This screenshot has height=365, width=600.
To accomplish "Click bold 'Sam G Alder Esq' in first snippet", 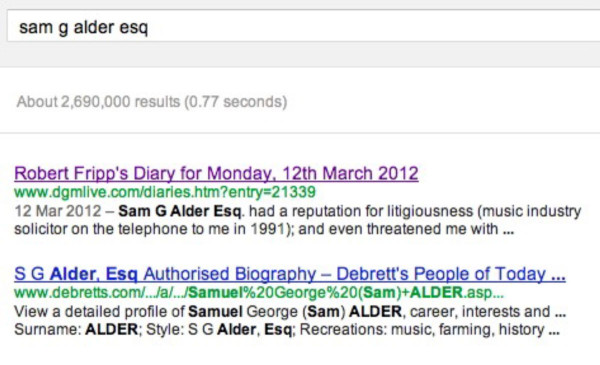I will click(x=179, y=211).
